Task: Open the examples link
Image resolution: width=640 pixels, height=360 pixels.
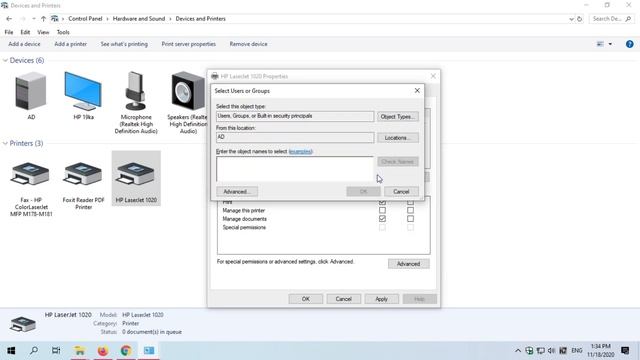Action: pos(300,151)
